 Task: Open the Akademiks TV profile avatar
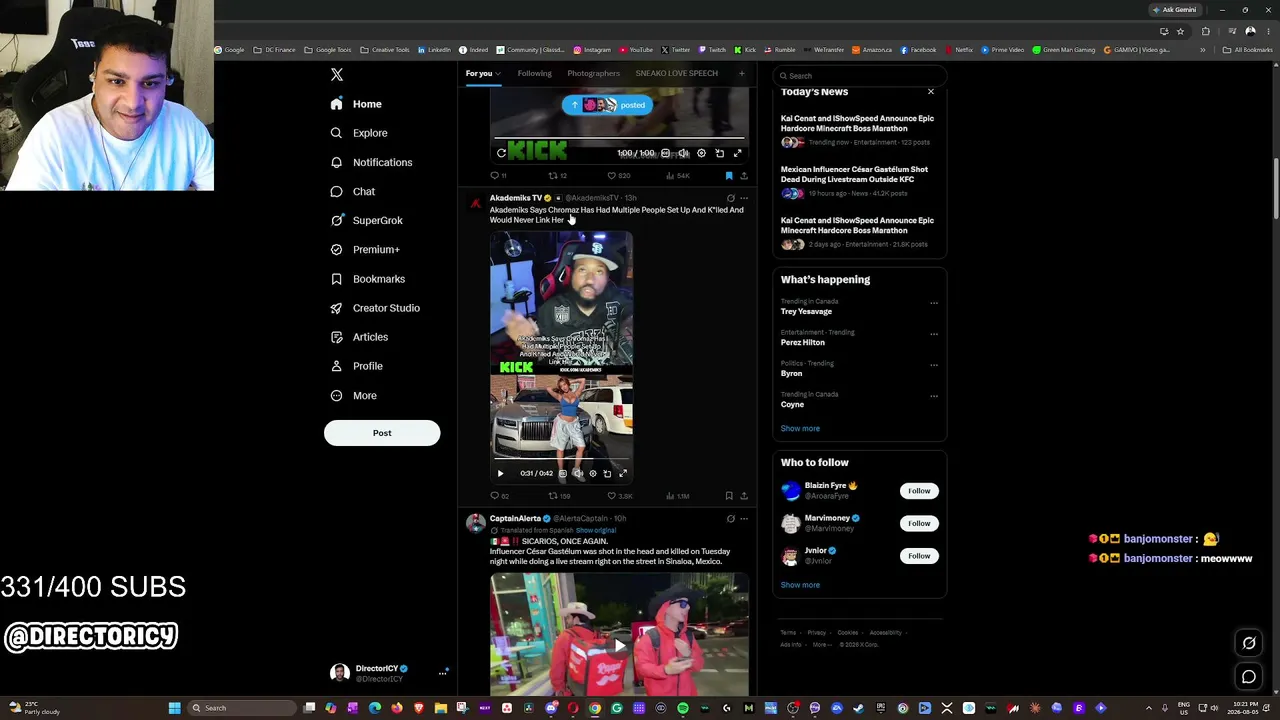(x=476, y=203)
